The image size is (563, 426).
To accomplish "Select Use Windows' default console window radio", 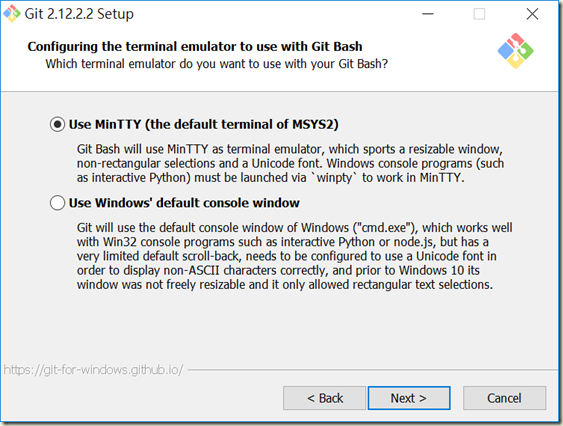I will 57,203.
